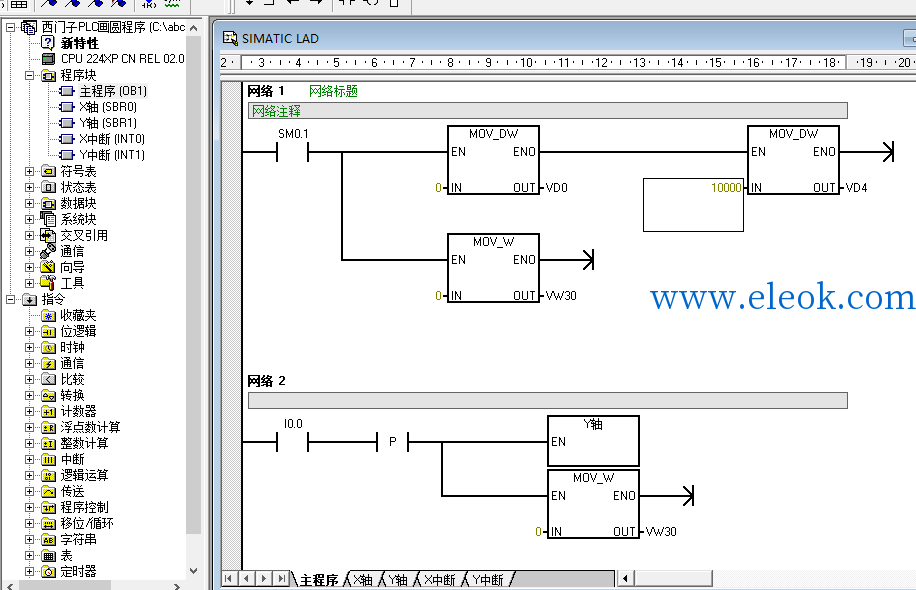916x590 pixels.
Task: Click the 时钟 clock folder icon
Action: 48,348
